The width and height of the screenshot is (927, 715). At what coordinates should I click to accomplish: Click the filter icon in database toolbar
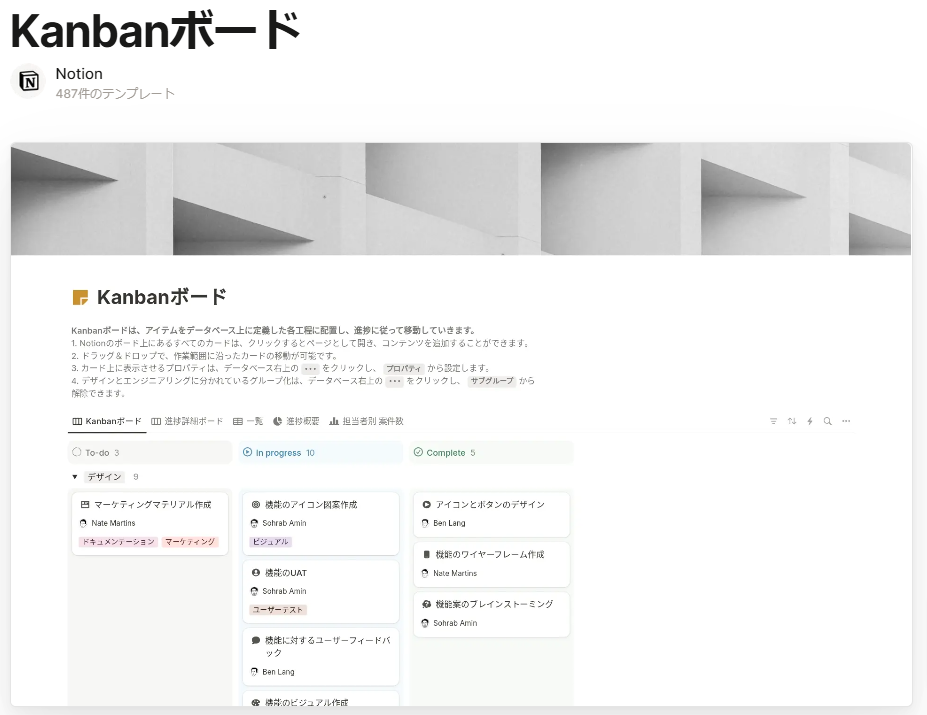(x=773, y=421)
